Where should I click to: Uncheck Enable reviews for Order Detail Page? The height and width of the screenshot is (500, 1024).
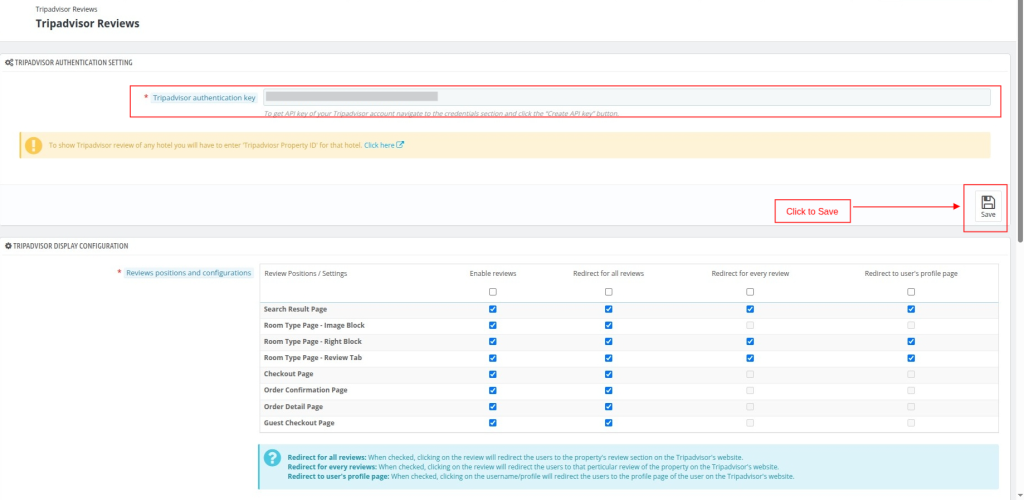(x=492, y=407)
